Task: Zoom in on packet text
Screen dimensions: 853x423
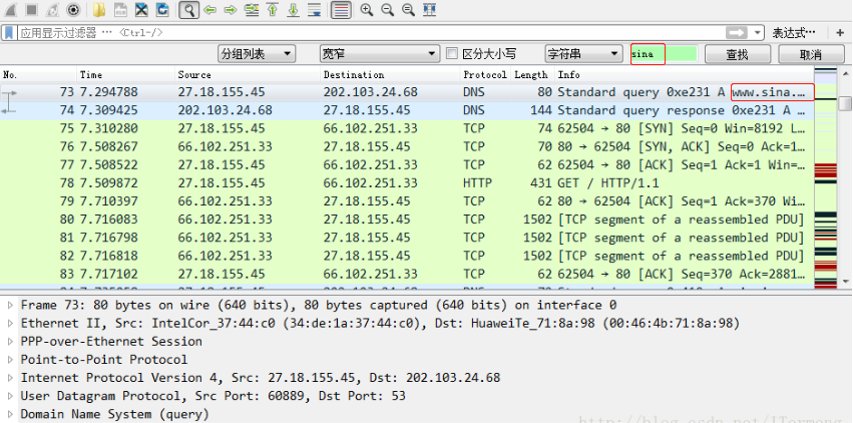Action: point(367,10)
